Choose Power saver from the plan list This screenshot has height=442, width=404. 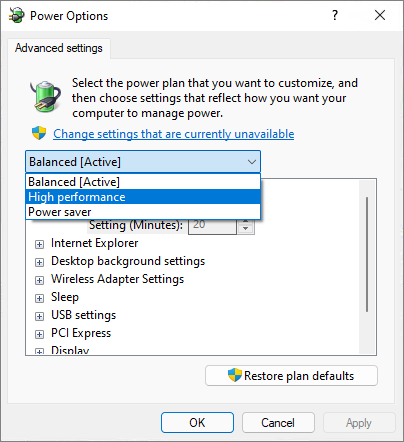click(143, 212)
